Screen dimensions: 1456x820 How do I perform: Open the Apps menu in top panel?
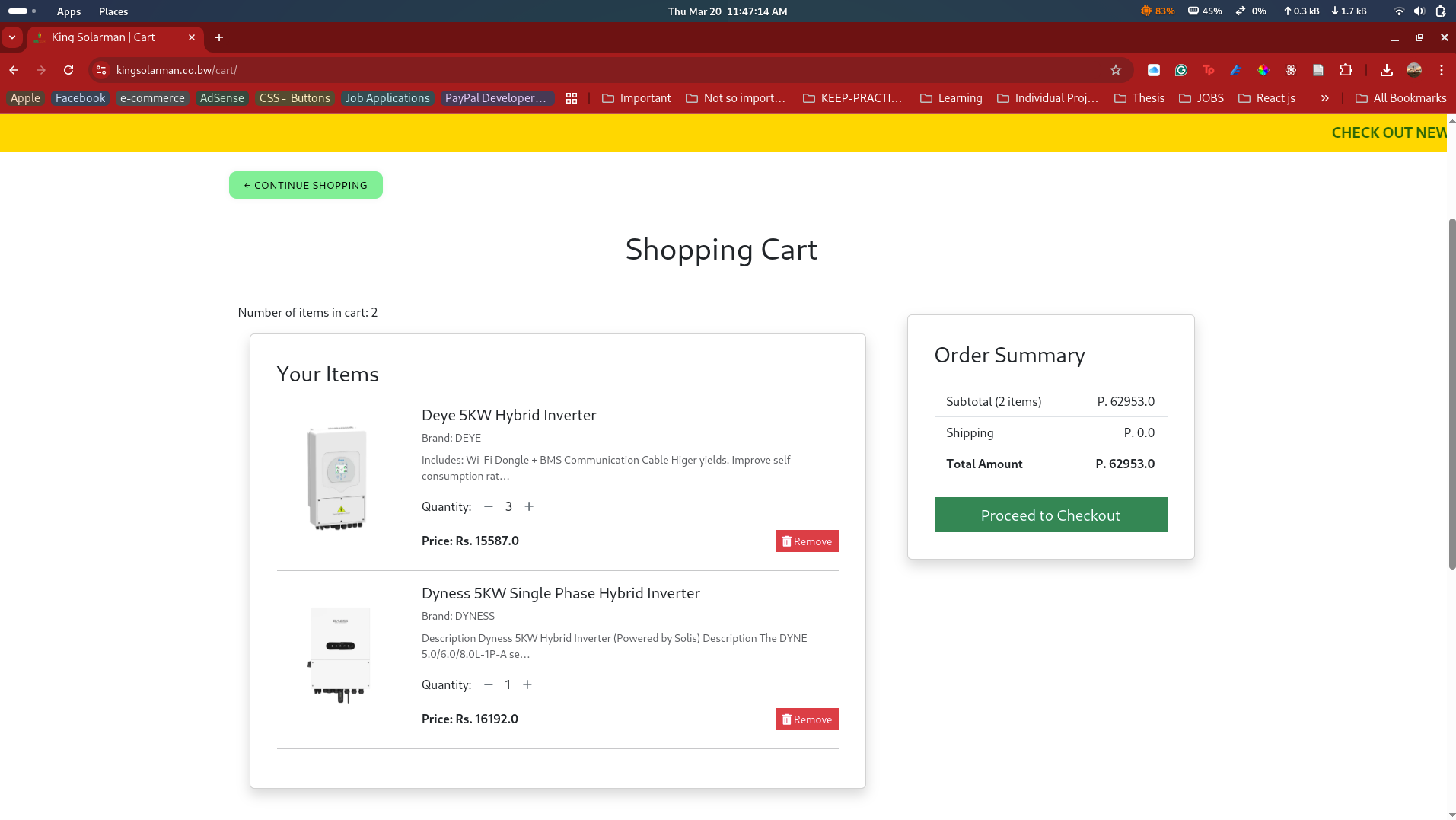coord(68,11)
